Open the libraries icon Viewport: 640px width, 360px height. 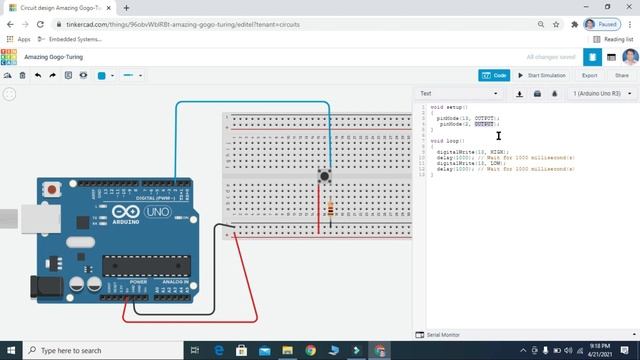tap(537, 94)
